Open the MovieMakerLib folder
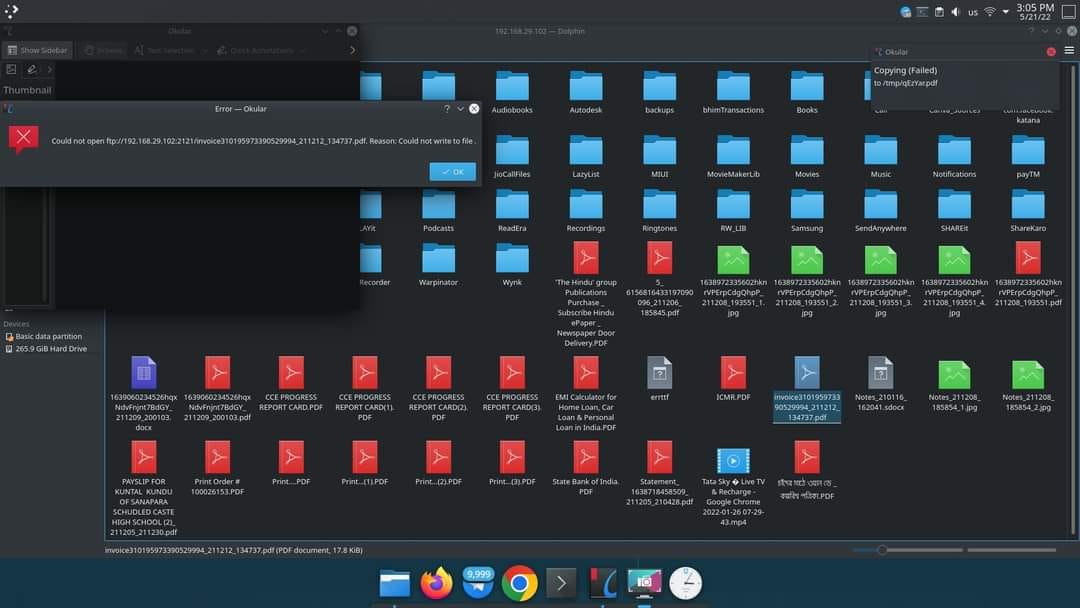The image size is (1080, 608). (x=733, y=156)
